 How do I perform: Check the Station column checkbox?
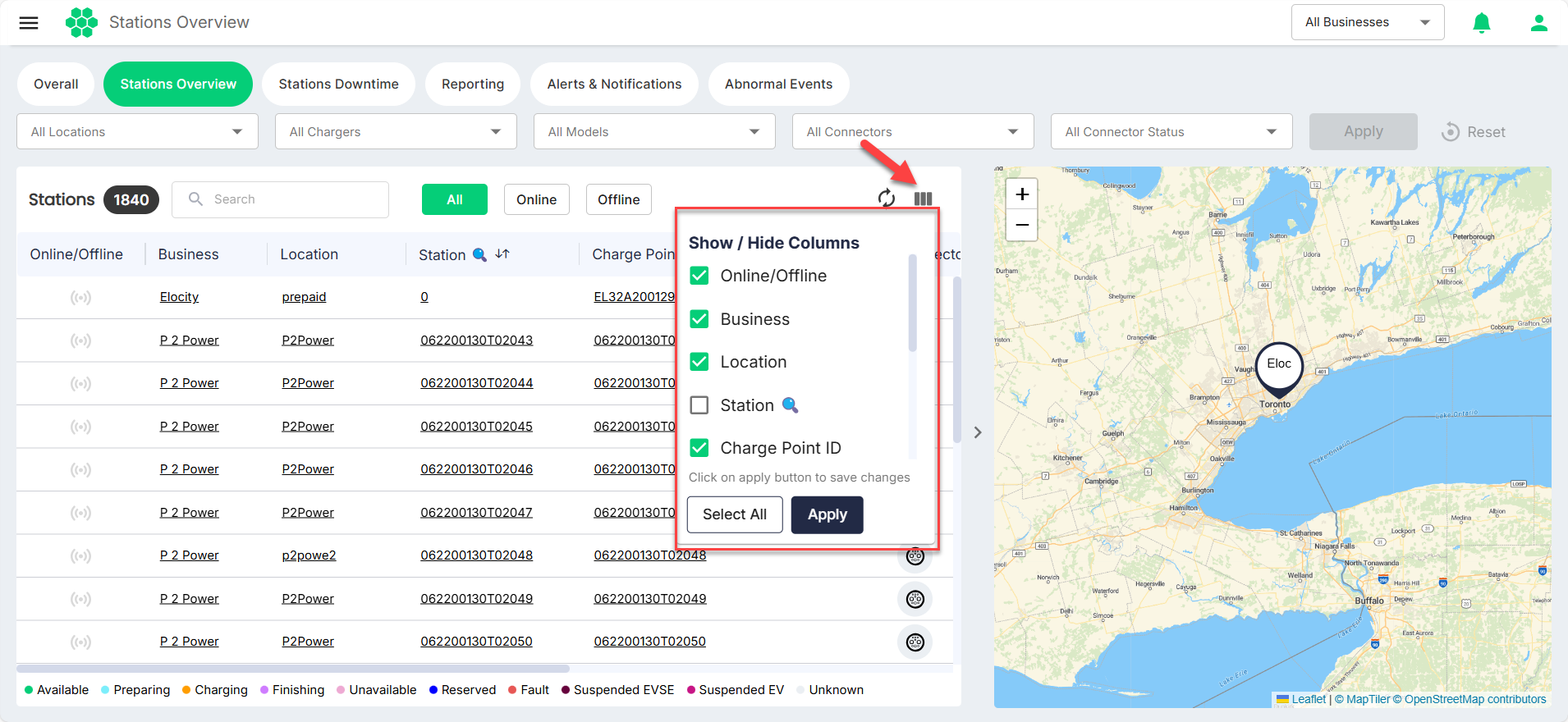click(x=699, y=405)
